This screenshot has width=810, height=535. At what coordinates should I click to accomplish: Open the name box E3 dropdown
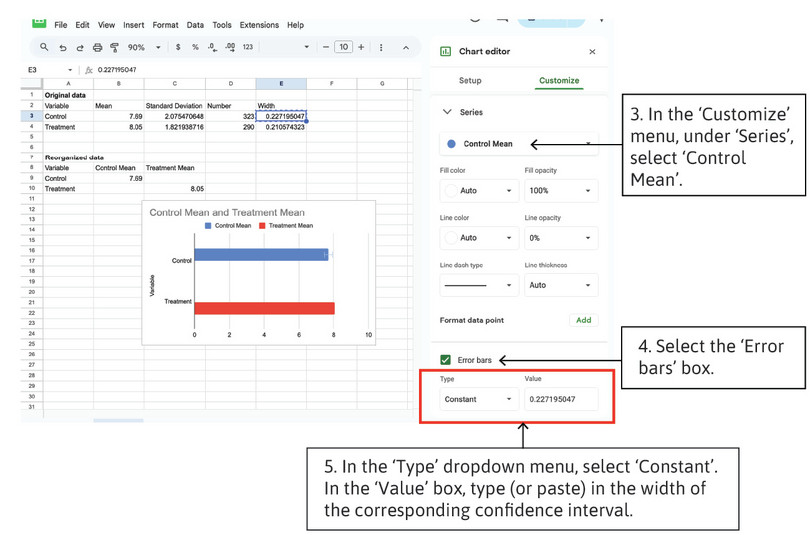(70, 70)
